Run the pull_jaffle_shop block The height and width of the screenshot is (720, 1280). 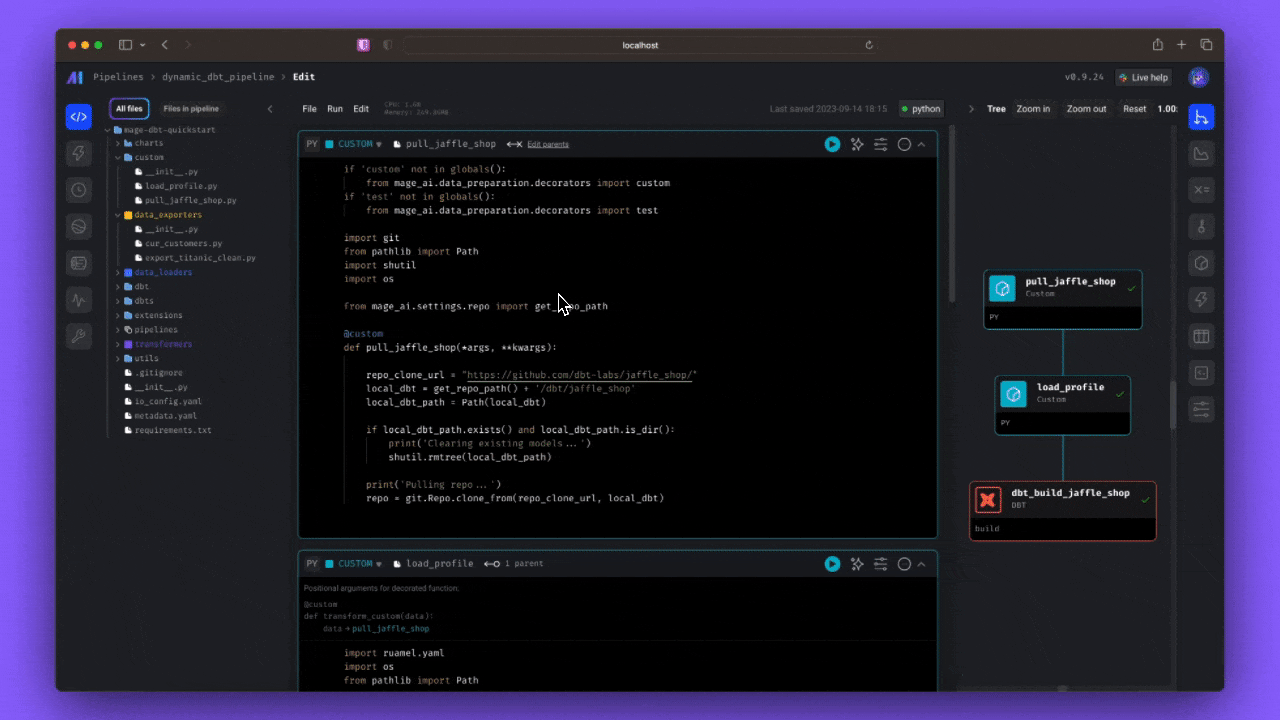(832, 144)
